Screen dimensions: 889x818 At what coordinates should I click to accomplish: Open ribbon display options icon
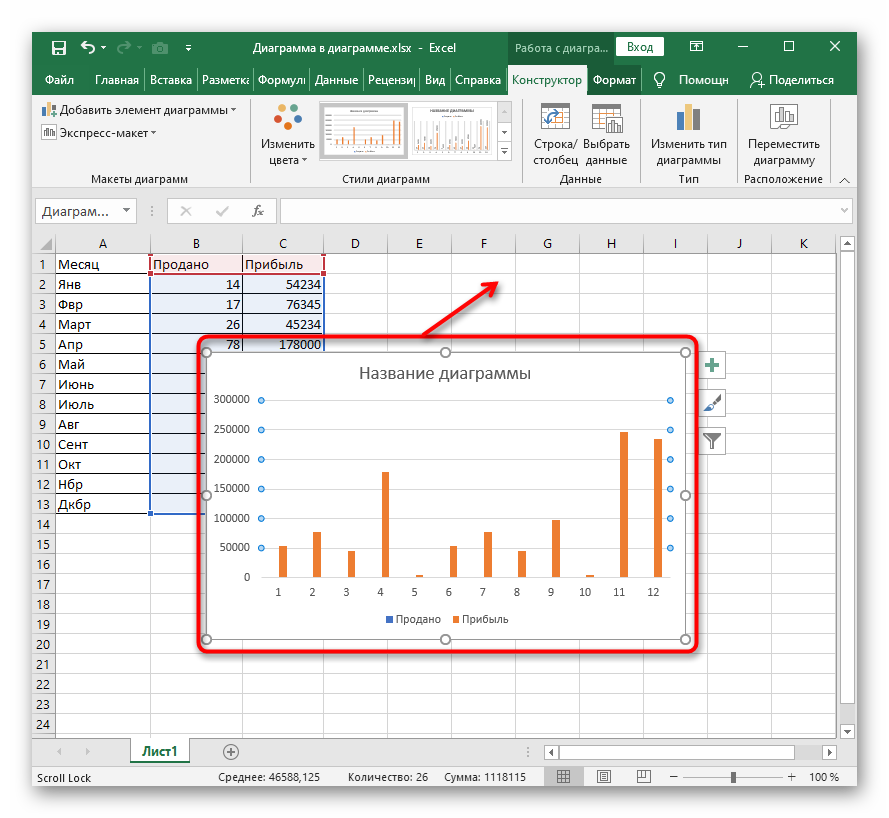coord(696,46)
